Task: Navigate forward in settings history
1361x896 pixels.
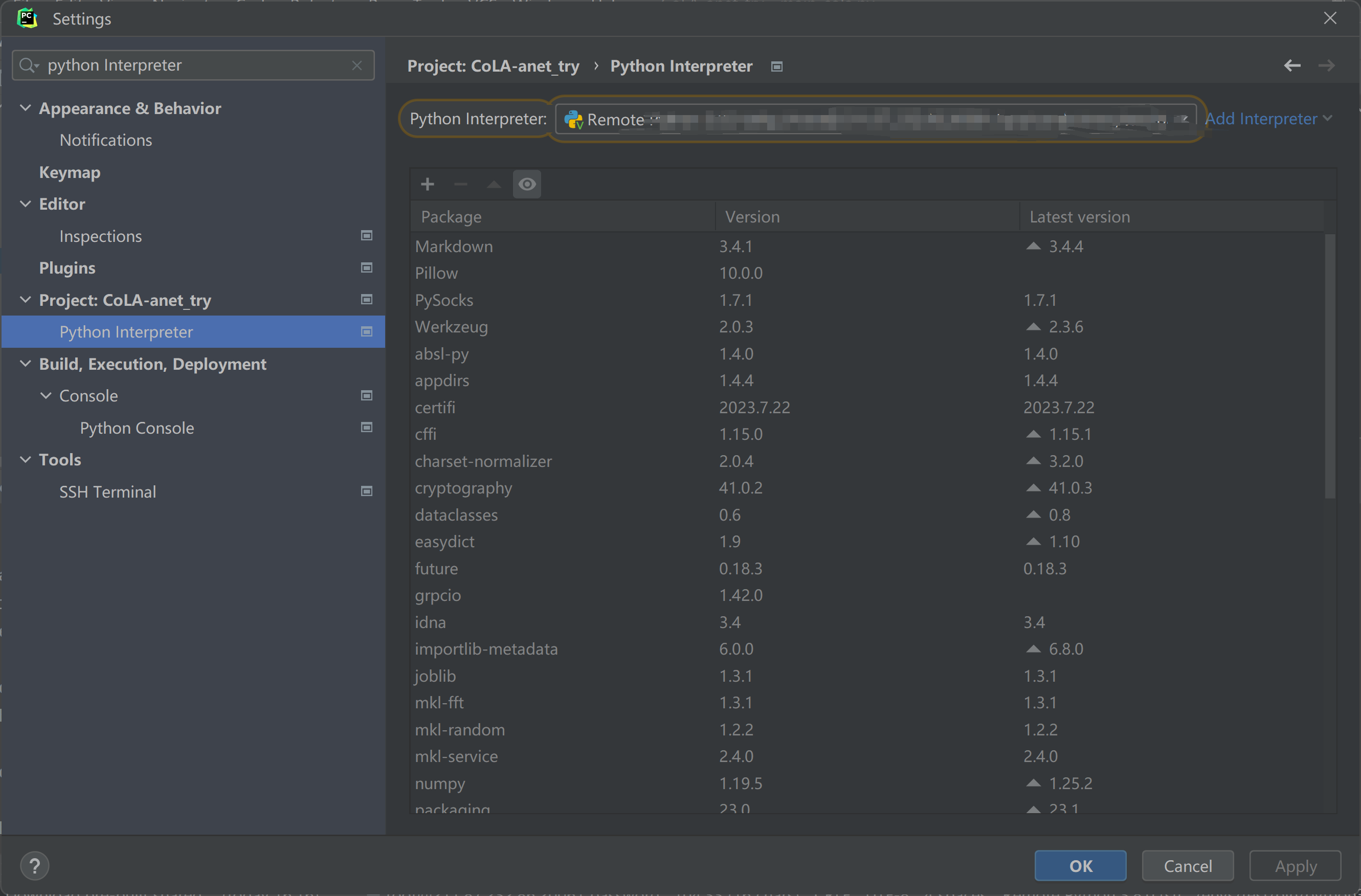Action: pos(1328,65)
